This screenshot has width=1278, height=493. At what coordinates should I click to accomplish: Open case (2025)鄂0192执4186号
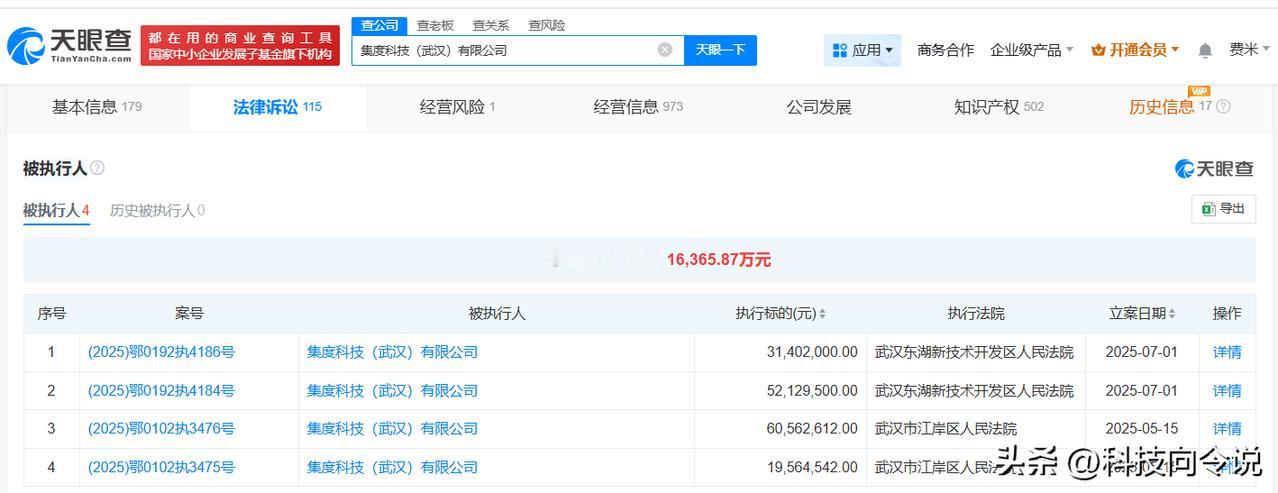[161, 352]
